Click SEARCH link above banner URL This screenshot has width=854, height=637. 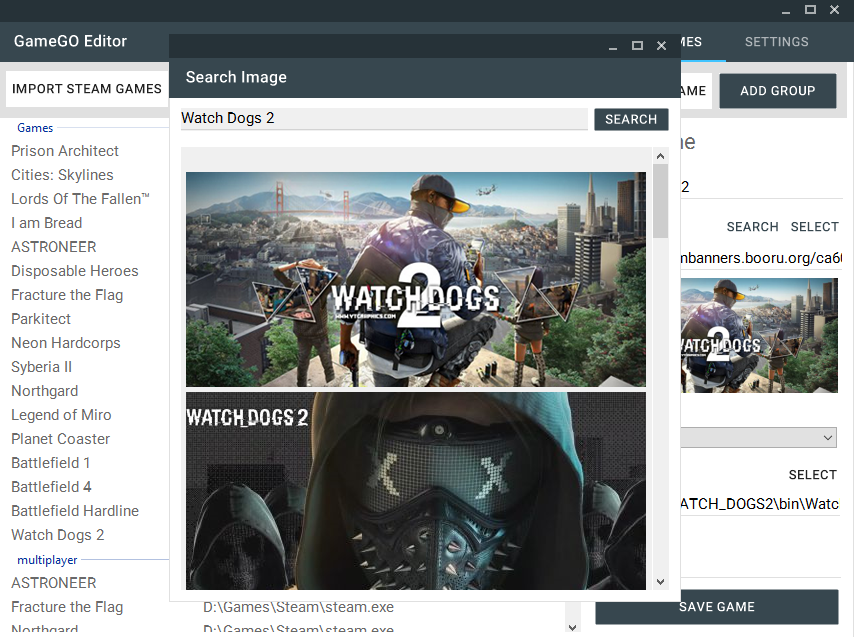click(x=752, y=227)
